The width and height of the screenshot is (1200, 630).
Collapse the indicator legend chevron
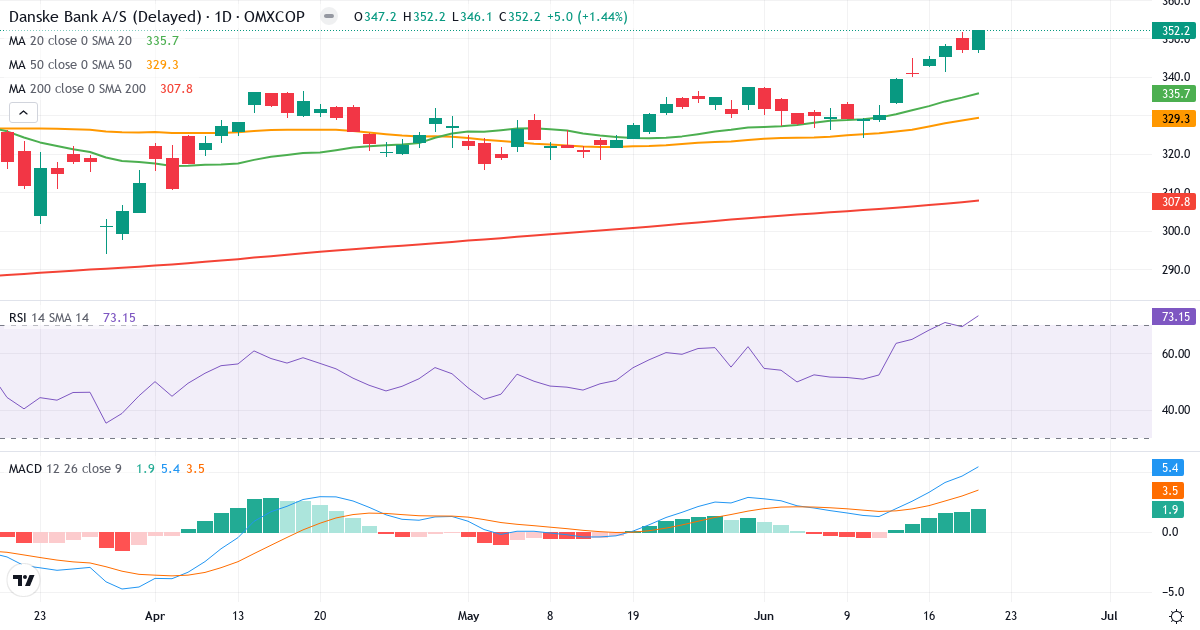tap(24, 112)
